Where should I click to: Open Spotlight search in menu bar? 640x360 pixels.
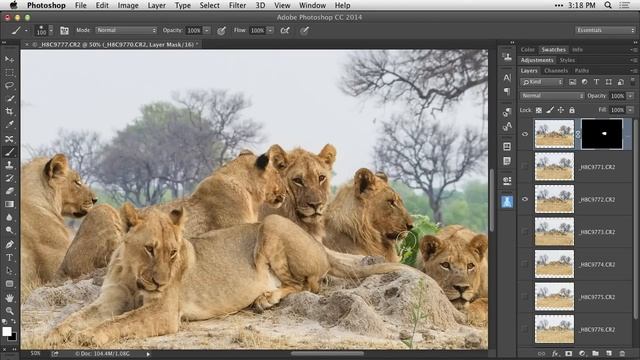tap(608, 5)
